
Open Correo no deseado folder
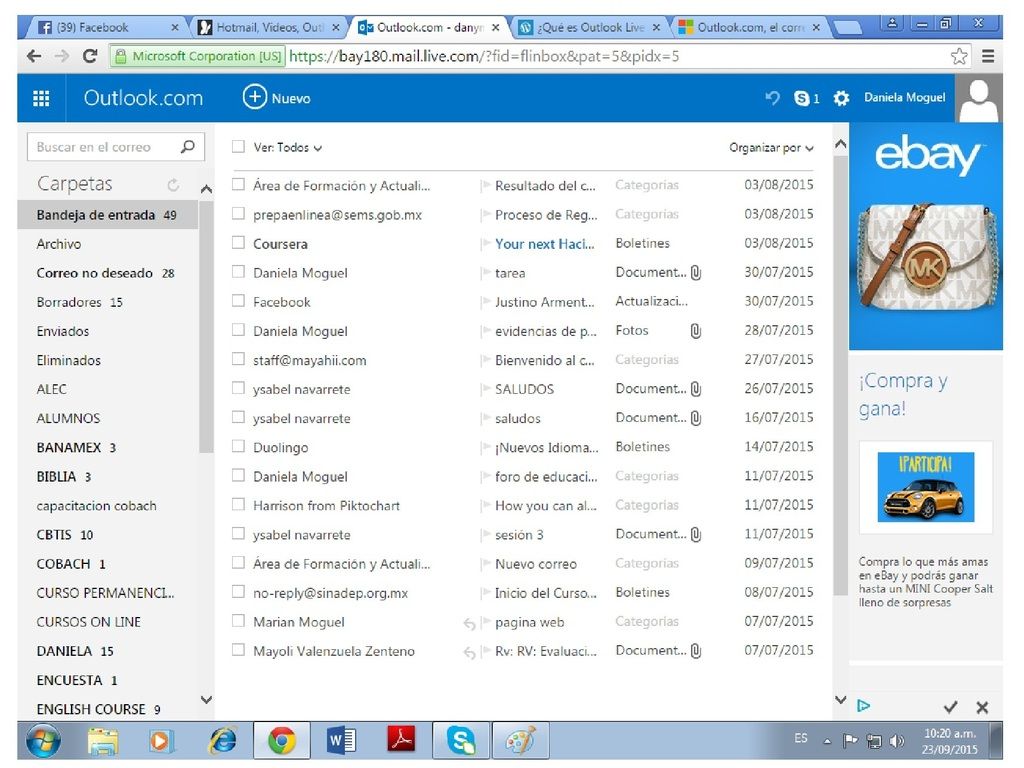108,273
